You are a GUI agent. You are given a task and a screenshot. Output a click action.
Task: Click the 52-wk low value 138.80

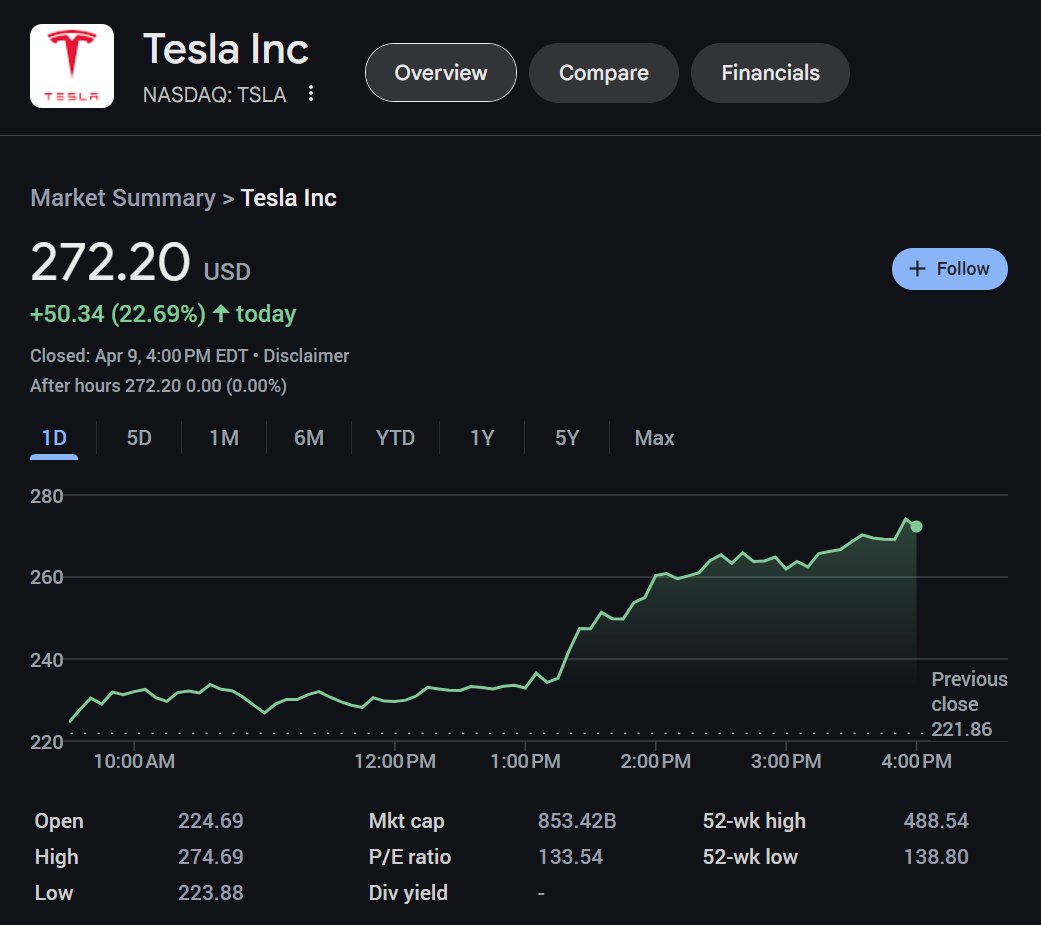(x=935, y=857)
